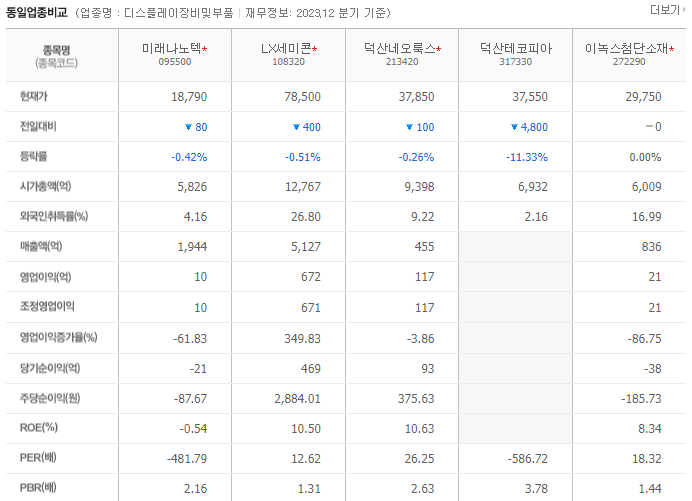This screenshot has height=501, width=692.
Task: Click PER value -586.72
Action: [527, 459]
